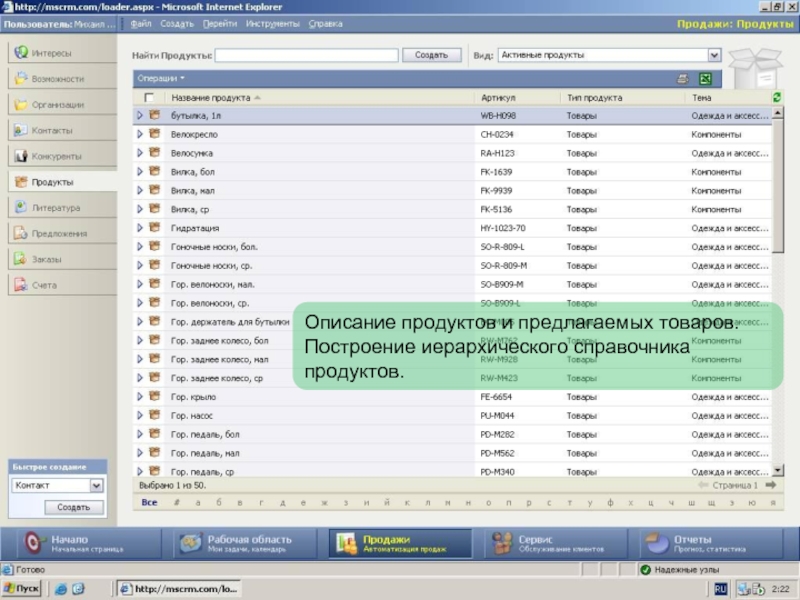Click the next page arrow
The height and width of the screenshot is (600, 800).
[x=771, y=485]
